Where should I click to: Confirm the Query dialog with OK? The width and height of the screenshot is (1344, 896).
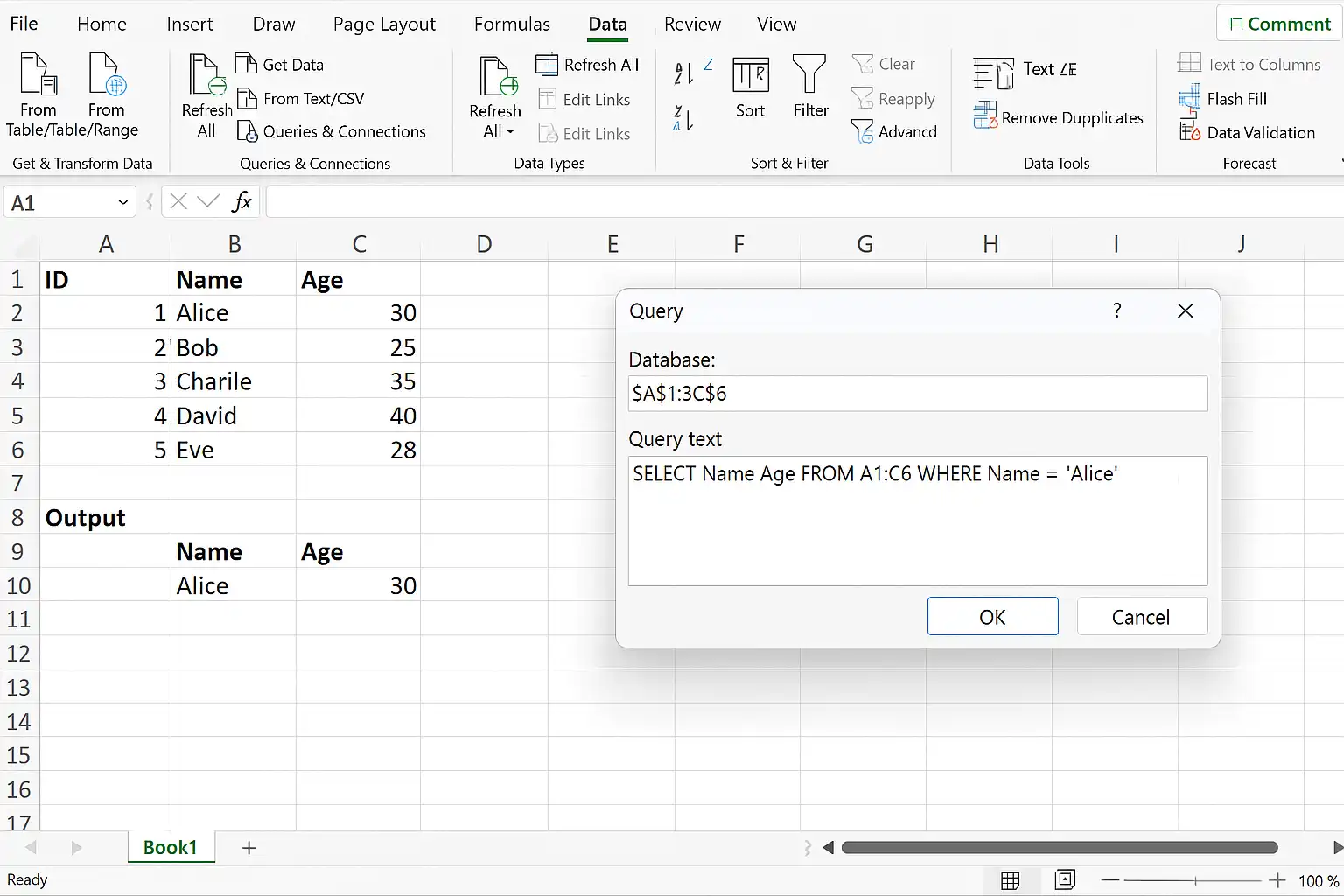click(992, 617)
